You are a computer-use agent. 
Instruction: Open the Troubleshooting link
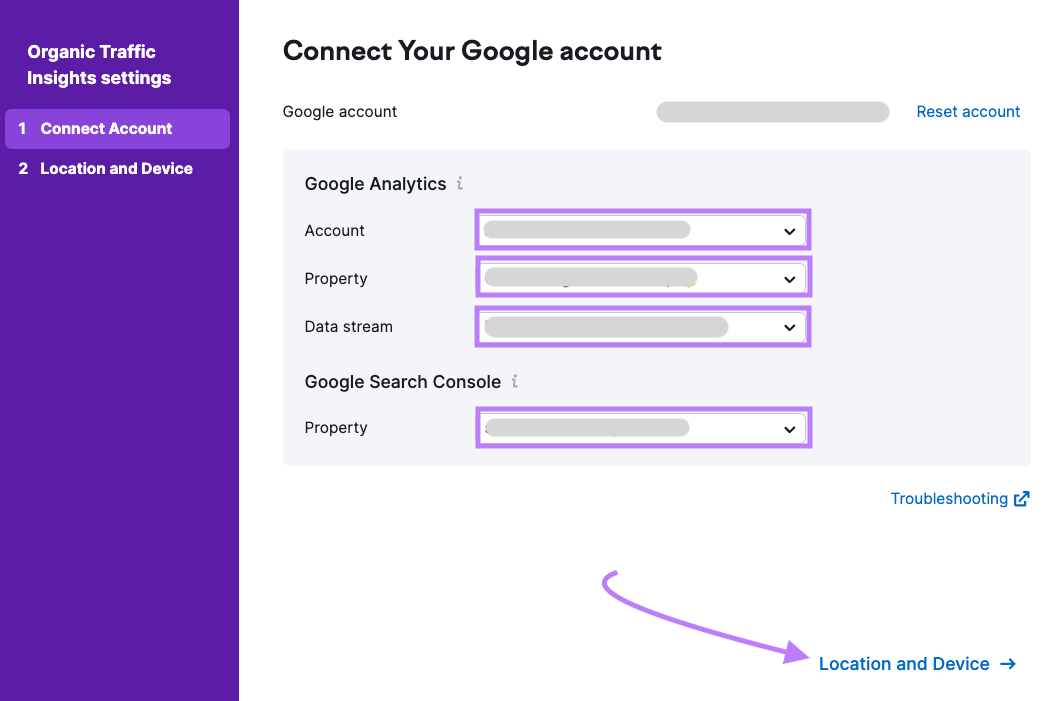coord(948,498)
